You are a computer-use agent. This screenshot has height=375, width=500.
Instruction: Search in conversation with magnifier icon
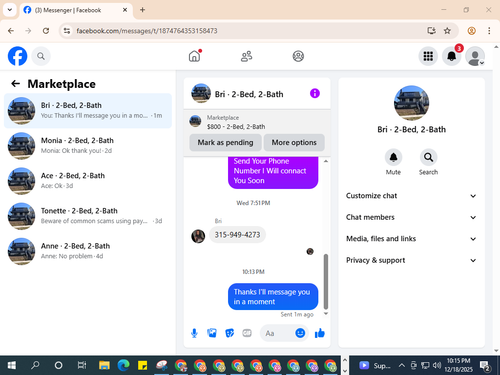pyautogui.click(x=428, y=157)
